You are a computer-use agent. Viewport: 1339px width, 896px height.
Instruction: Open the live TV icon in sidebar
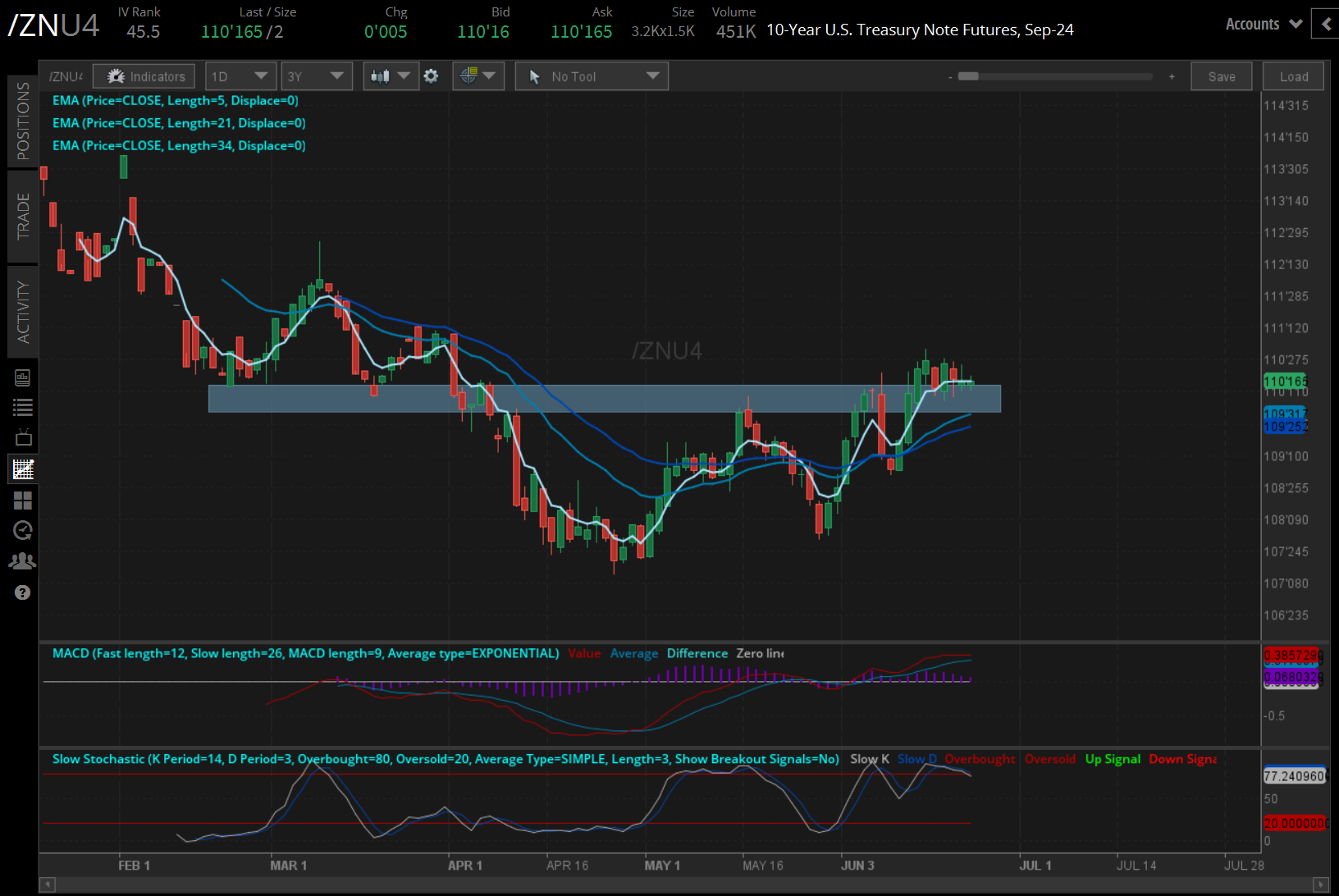point(23,437)
